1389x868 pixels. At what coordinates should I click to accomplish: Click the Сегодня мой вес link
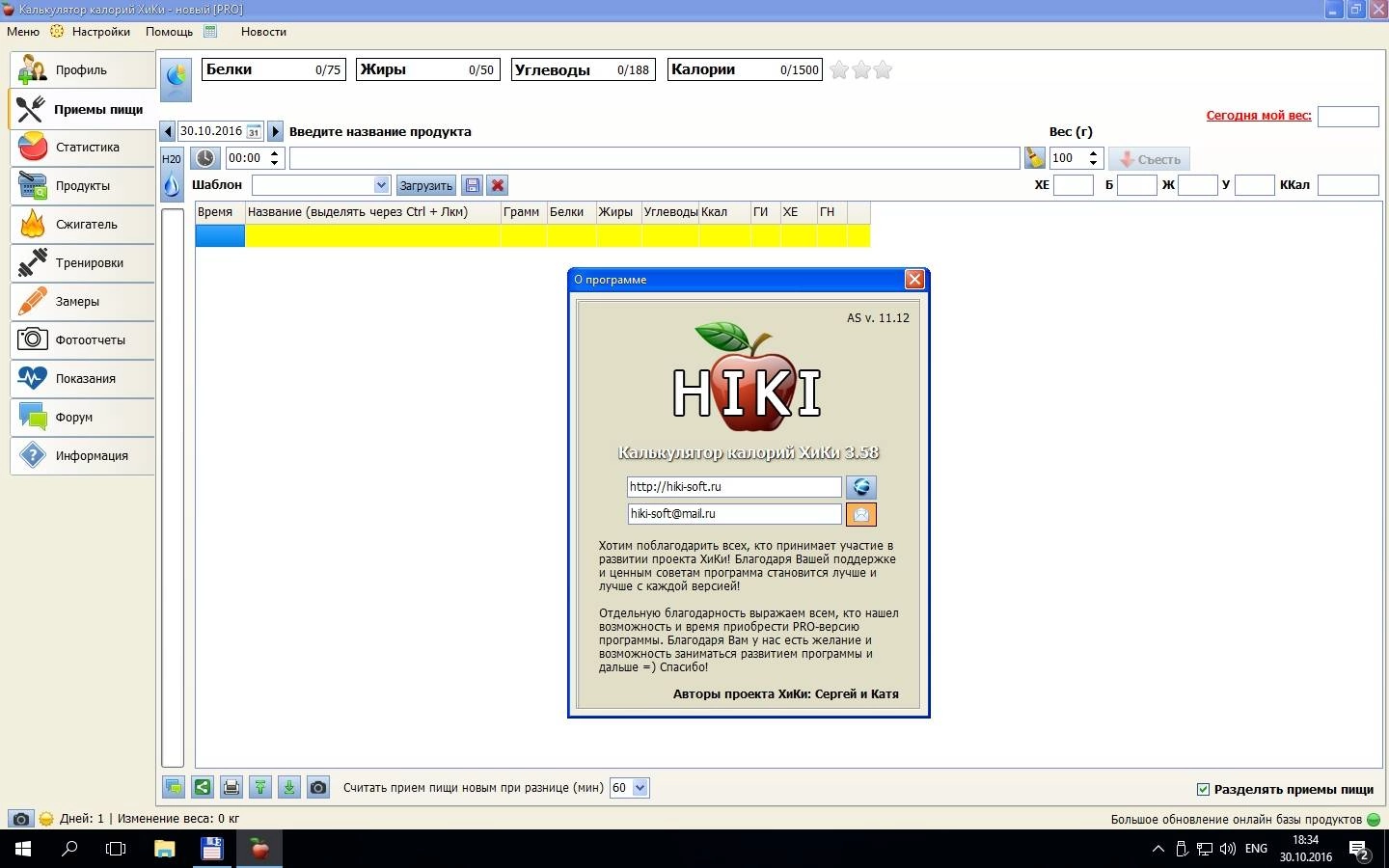(1259, 115)
